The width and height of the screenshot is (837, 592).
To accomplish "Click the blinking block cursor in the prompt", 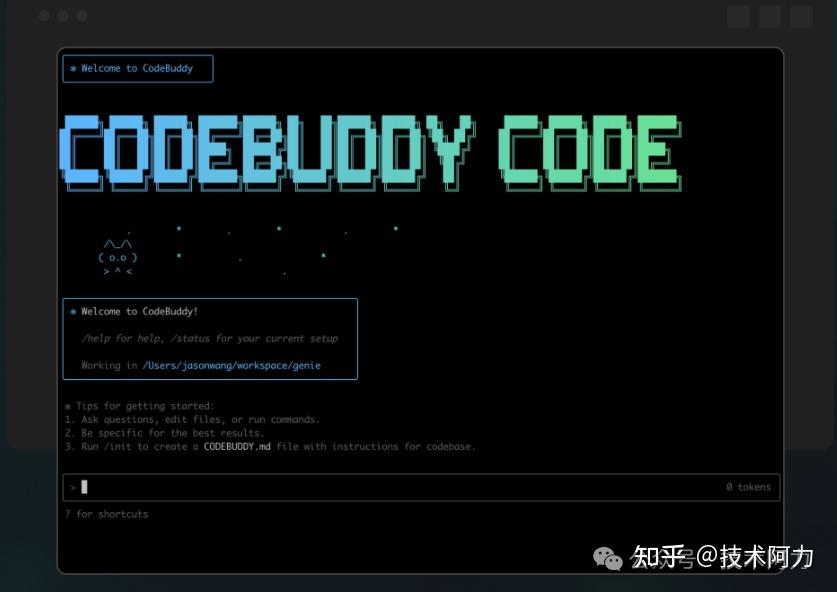I will pyautogui.click(x=84, y=487).
